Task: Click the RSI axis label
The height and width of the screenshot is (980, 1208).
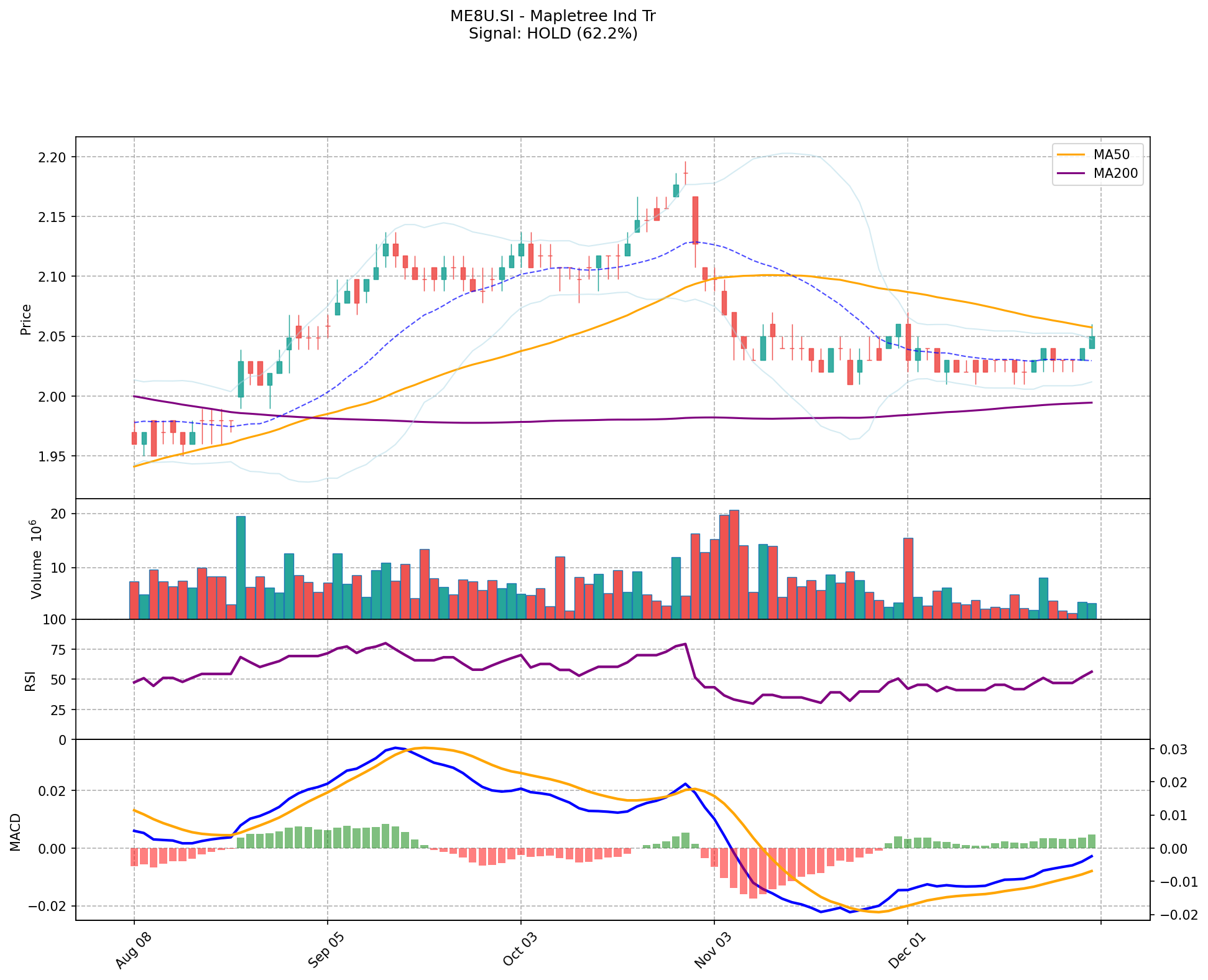Action: (x=30, y=682)
